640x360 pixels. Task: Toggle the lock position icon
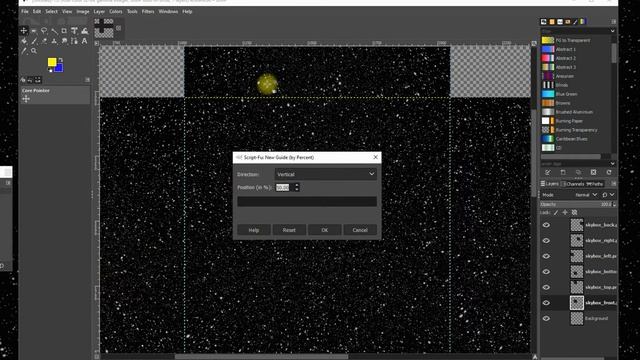coord(565,212)
